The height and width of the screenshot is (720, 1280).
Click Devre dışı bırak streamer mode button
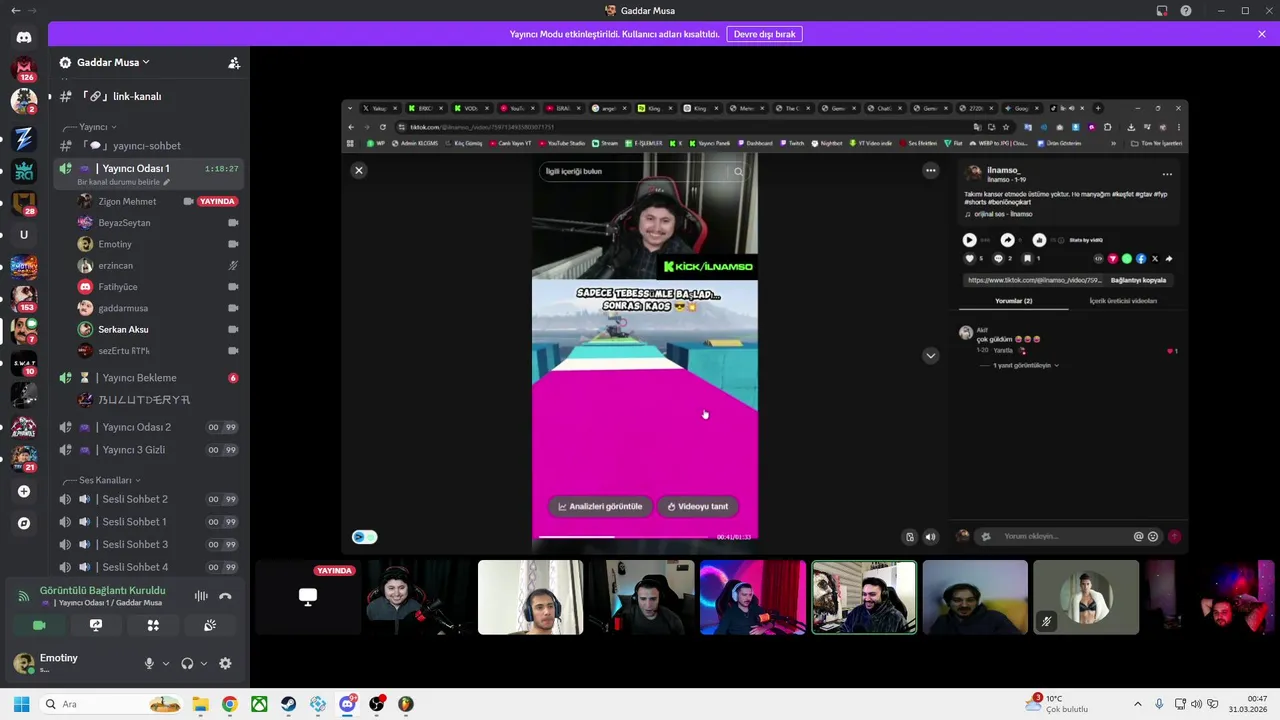click(765, 34)
